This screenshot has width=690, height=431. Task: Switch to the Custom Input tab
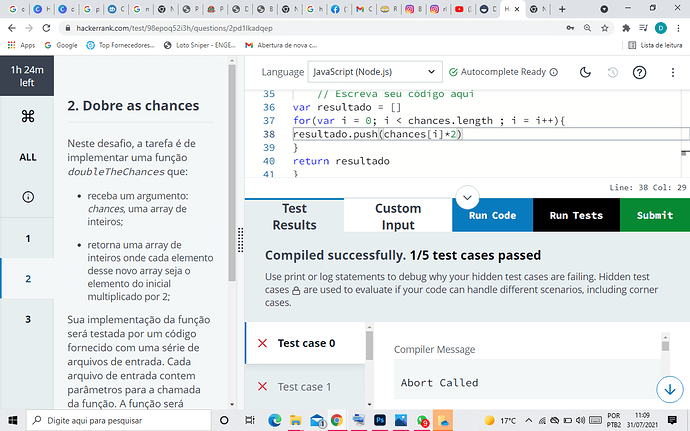(397, 216)
